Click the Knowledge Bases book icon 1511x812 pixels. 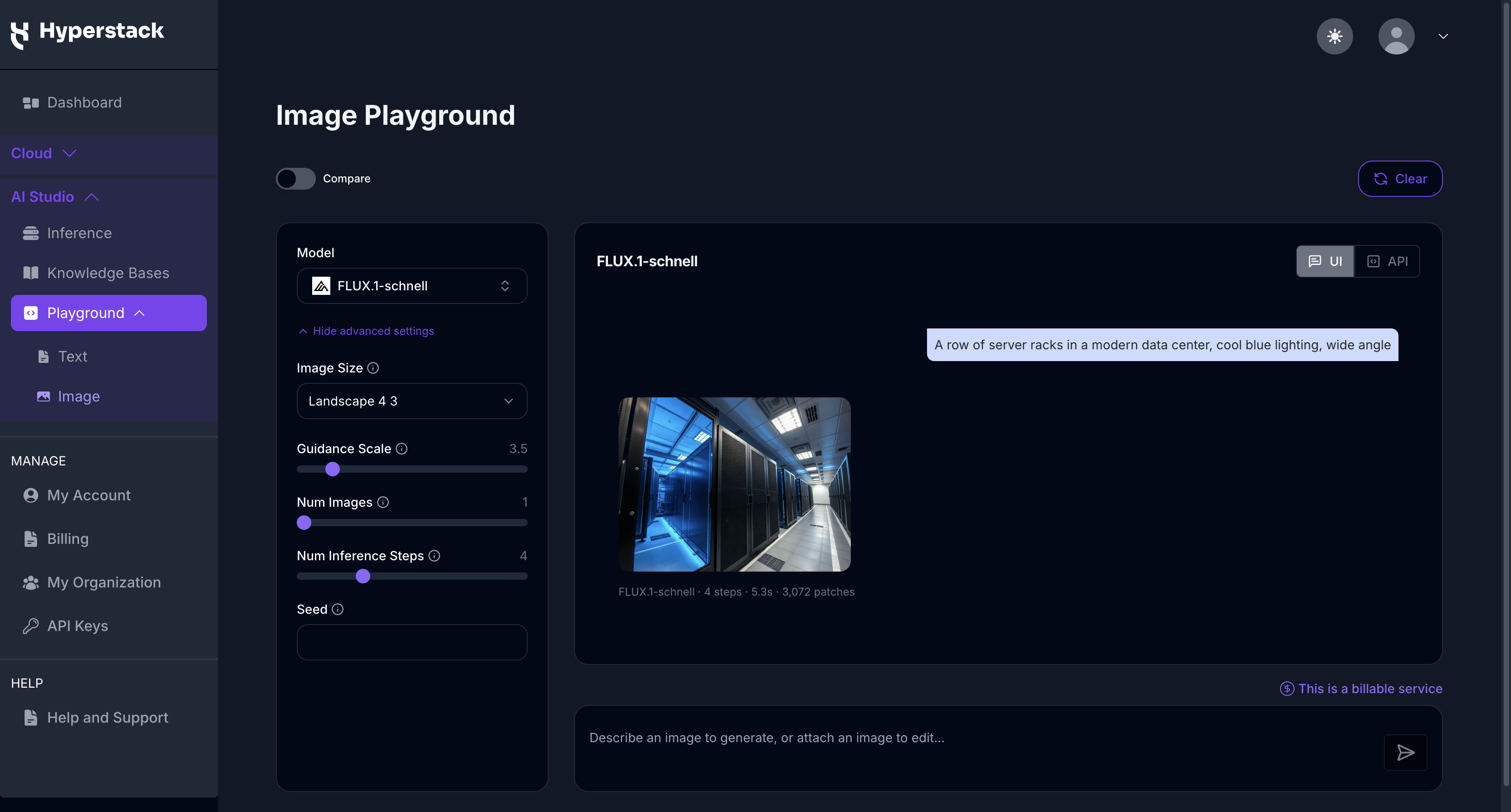pos(30,273)
